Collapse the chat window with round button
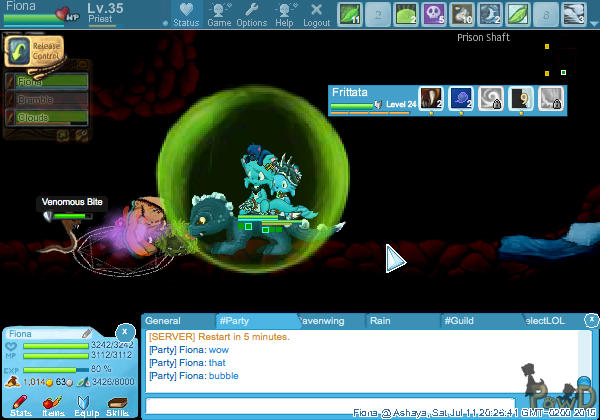Viewport: 600px width, 420px height. click(592, 319)
